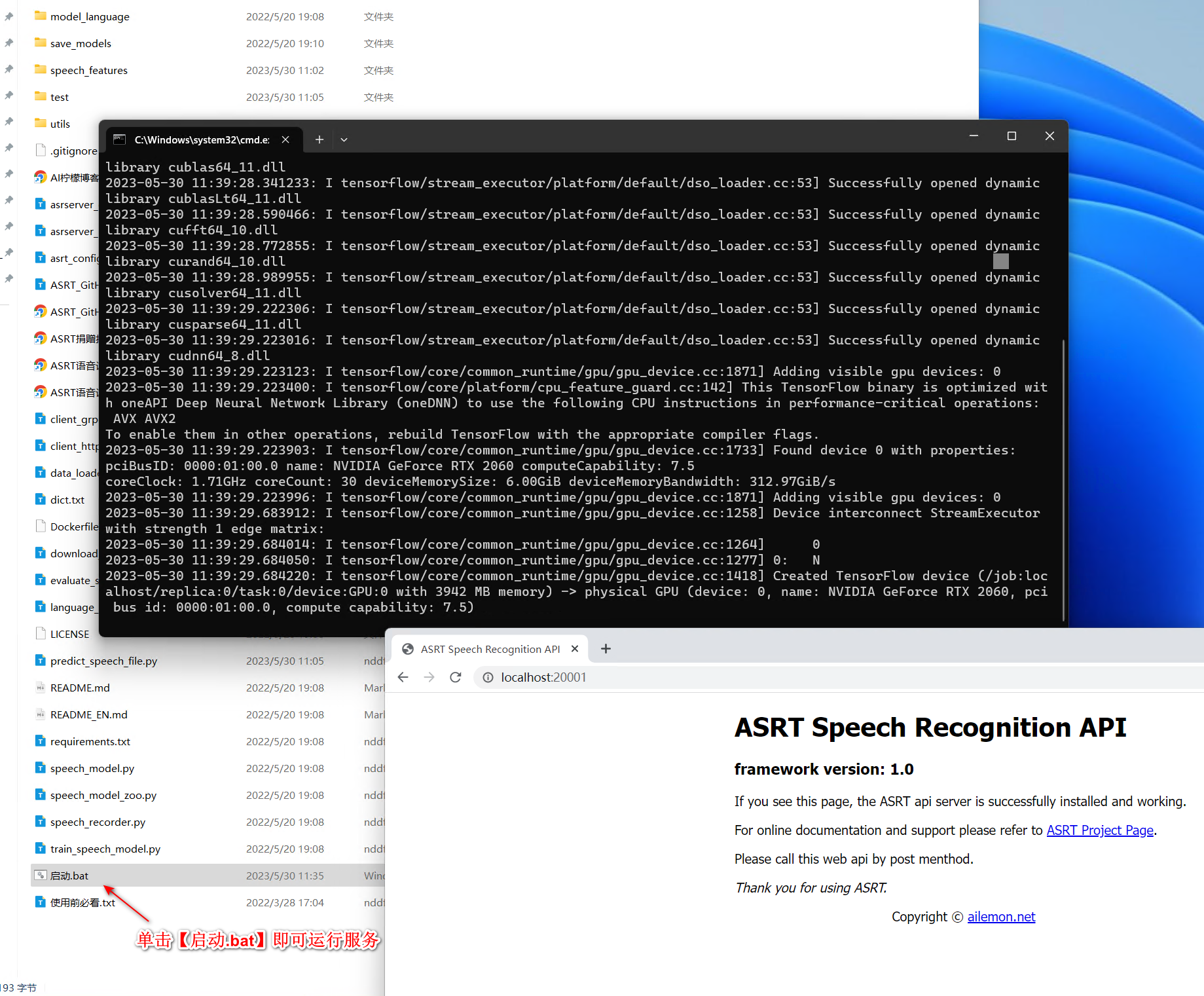Screen dimensions: 1204x996
Task: Open the speech_features folder icon
Action: click(x=41, y=69)
